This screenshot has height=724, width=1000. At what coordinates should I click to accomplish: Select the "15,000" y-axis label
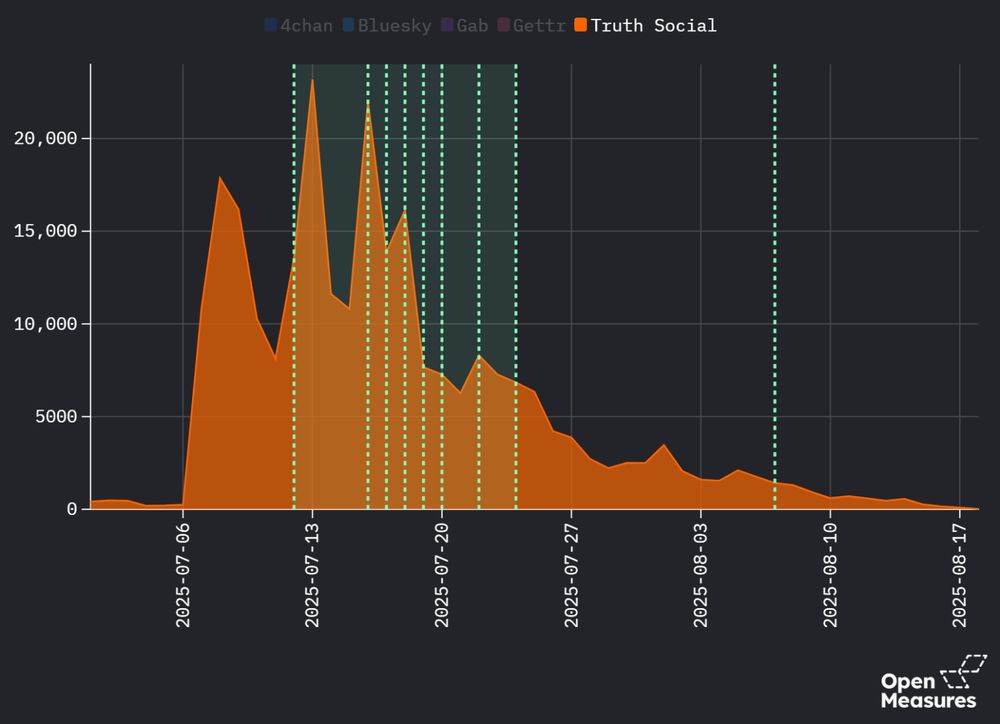(45, 231)
